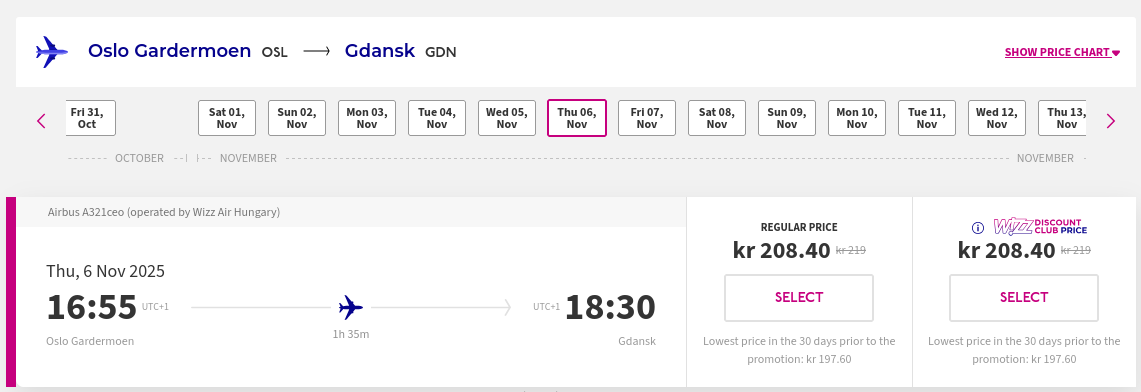Select the Sat 01, Nov date tab
This screenshot has height=392, width=1141.
click(227, 118)
